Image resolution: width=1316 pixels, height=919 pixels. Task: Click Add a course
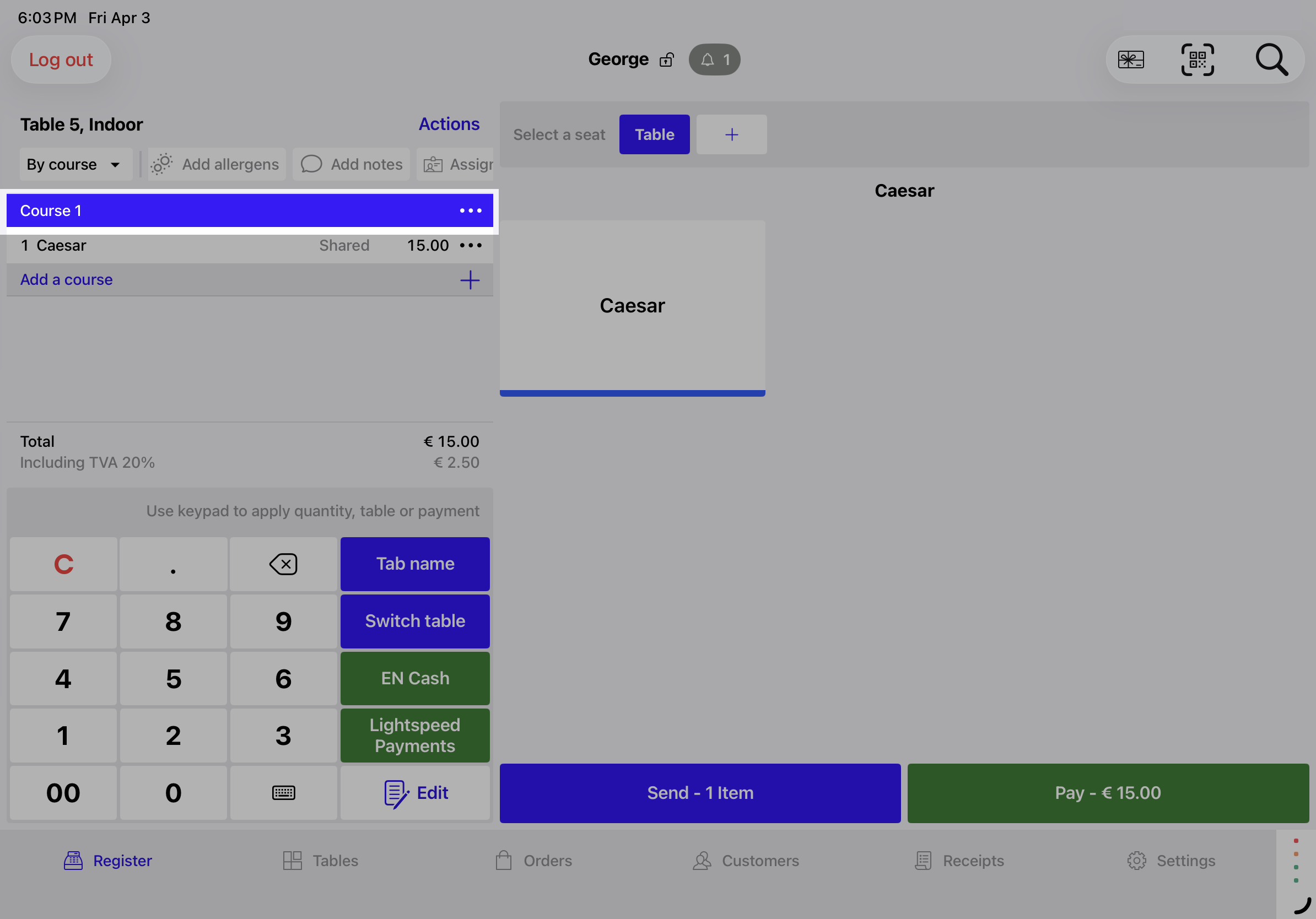point(67,279)
